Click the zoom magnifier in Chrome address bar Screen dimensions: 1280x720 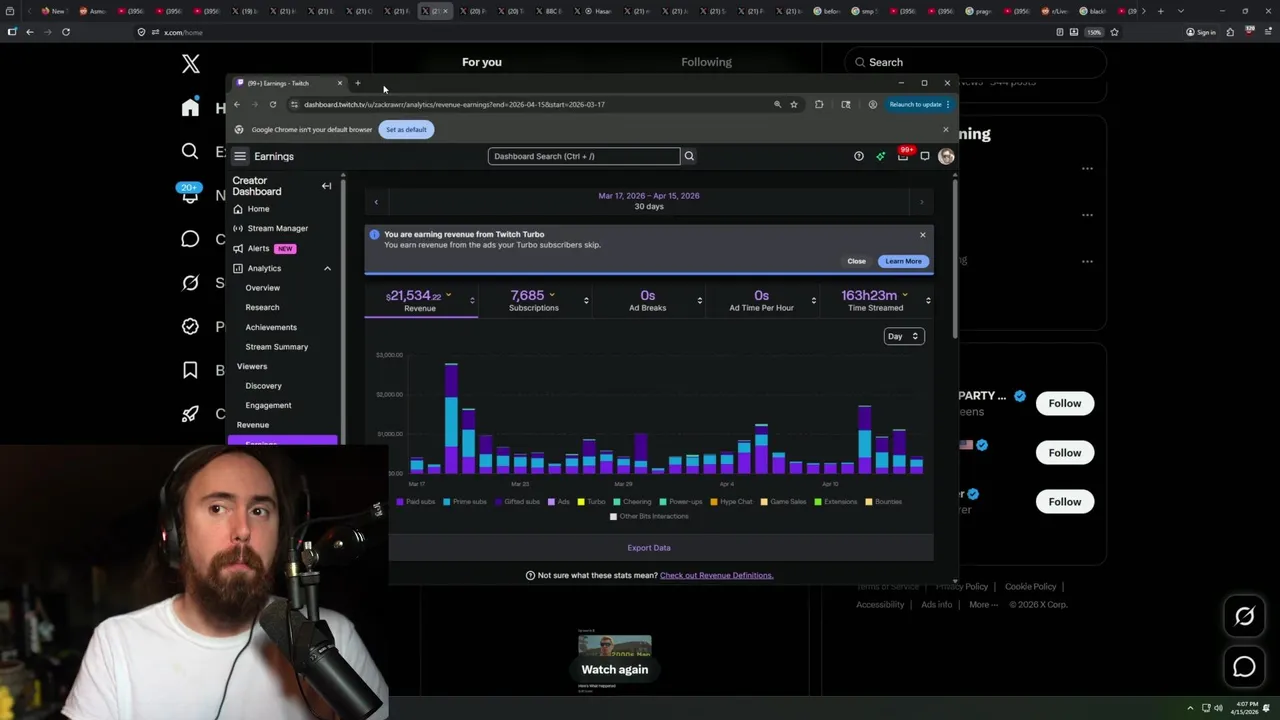[x=777, y=104]
